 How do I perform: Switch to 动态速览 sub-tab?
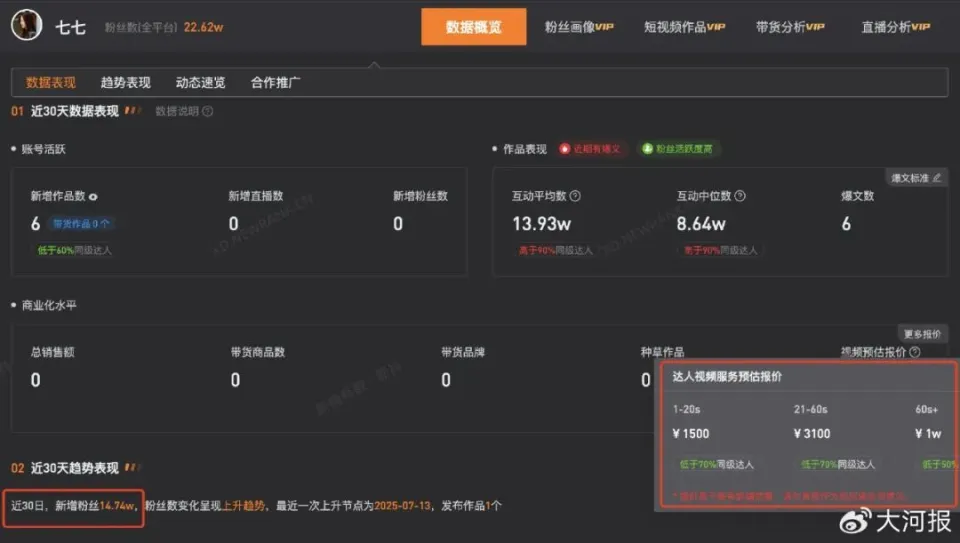200,82
